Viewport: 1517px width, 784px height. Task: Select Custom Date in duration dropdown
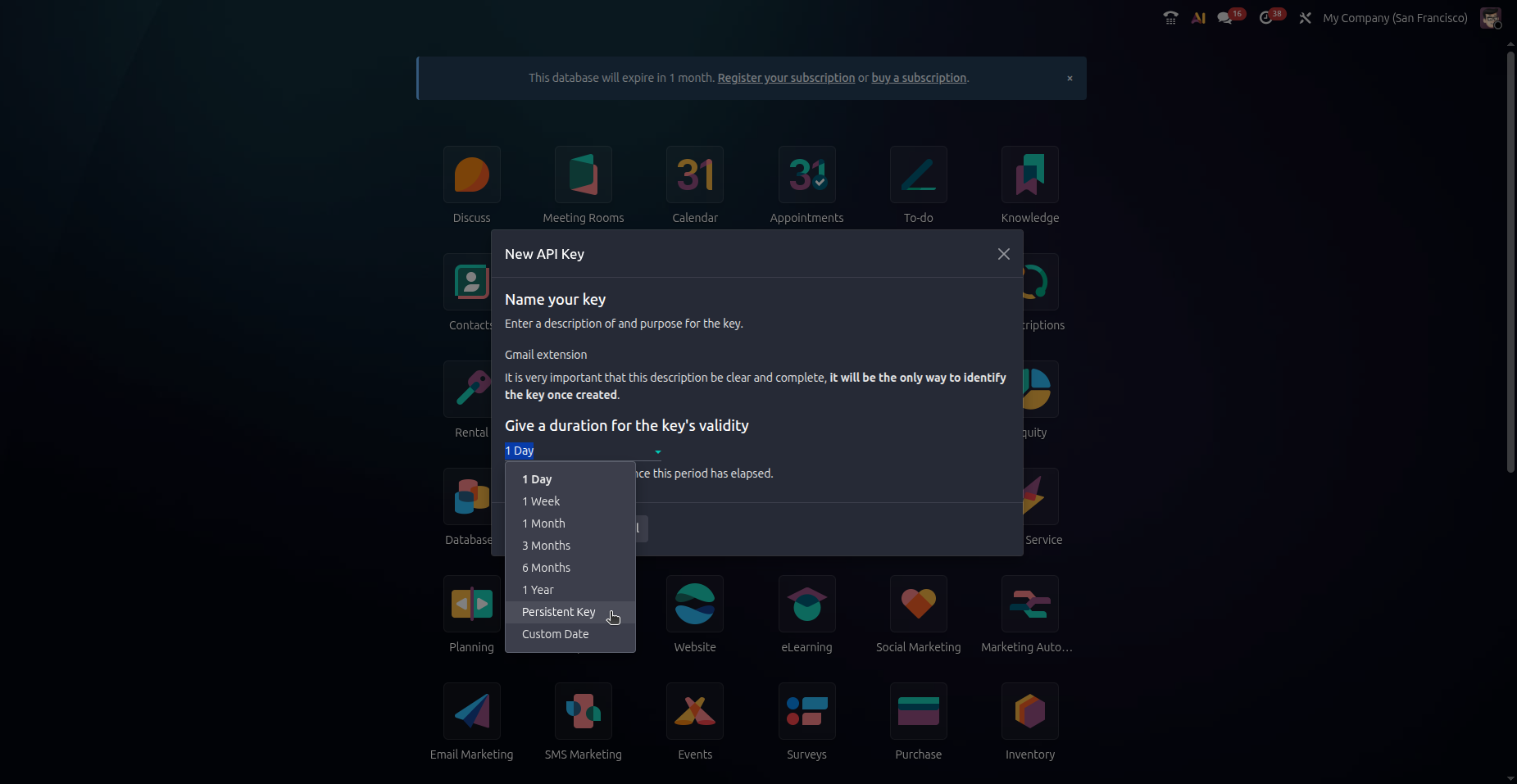pyautogui.click(x=555, y=634)
